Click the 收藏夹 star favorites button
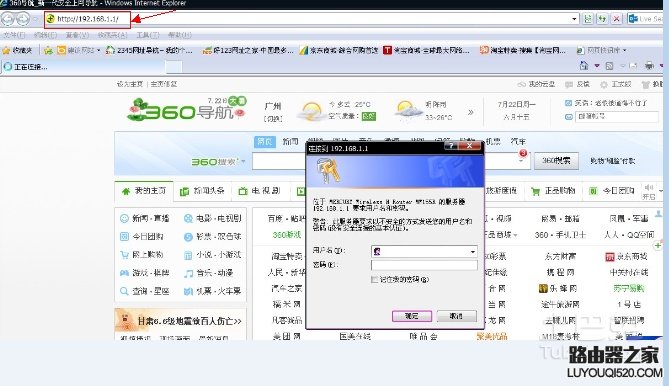Screen dimensions: 669x386 click(17, 50)
